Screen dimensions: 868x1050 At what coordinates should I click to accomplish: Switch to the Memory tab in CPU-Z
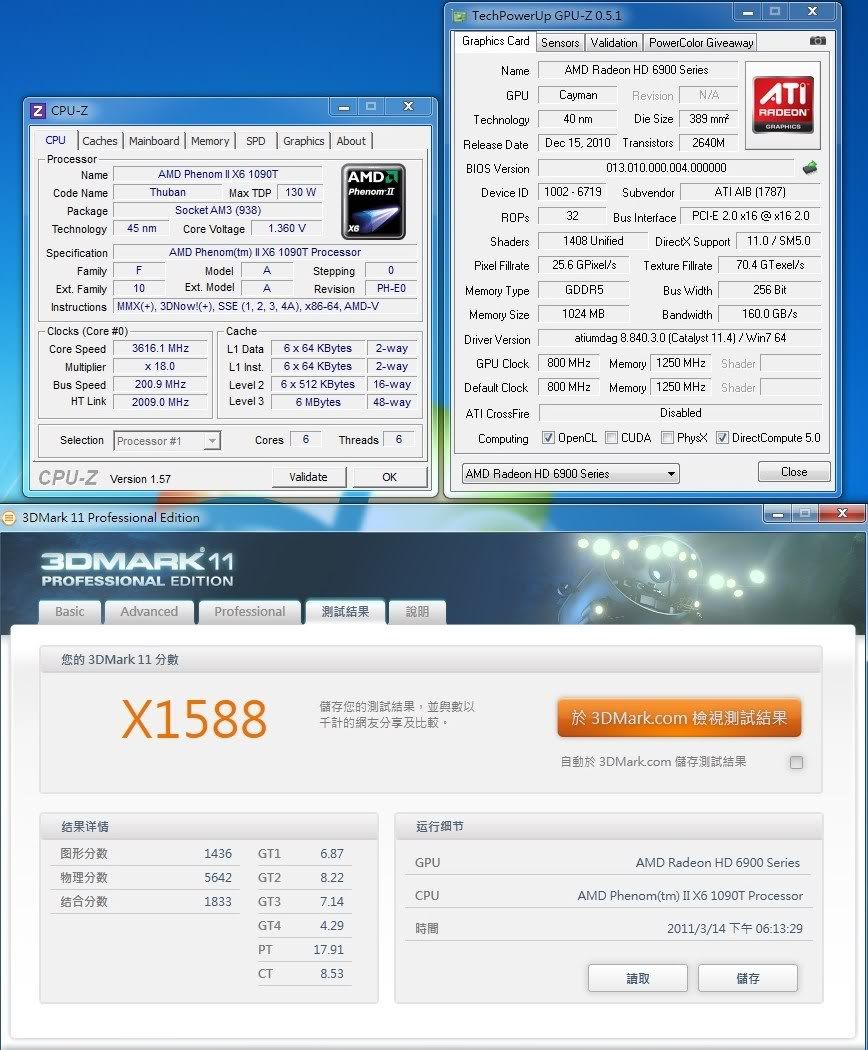[210, 141]
